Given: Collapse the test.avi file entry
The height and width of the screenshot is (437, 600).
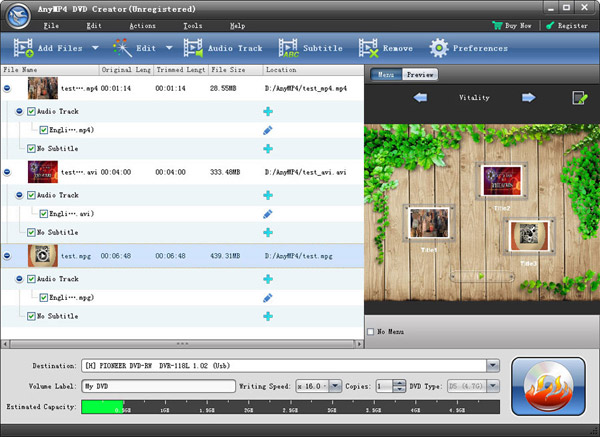Looking at the screenshot, I should (x=7, y=172).
